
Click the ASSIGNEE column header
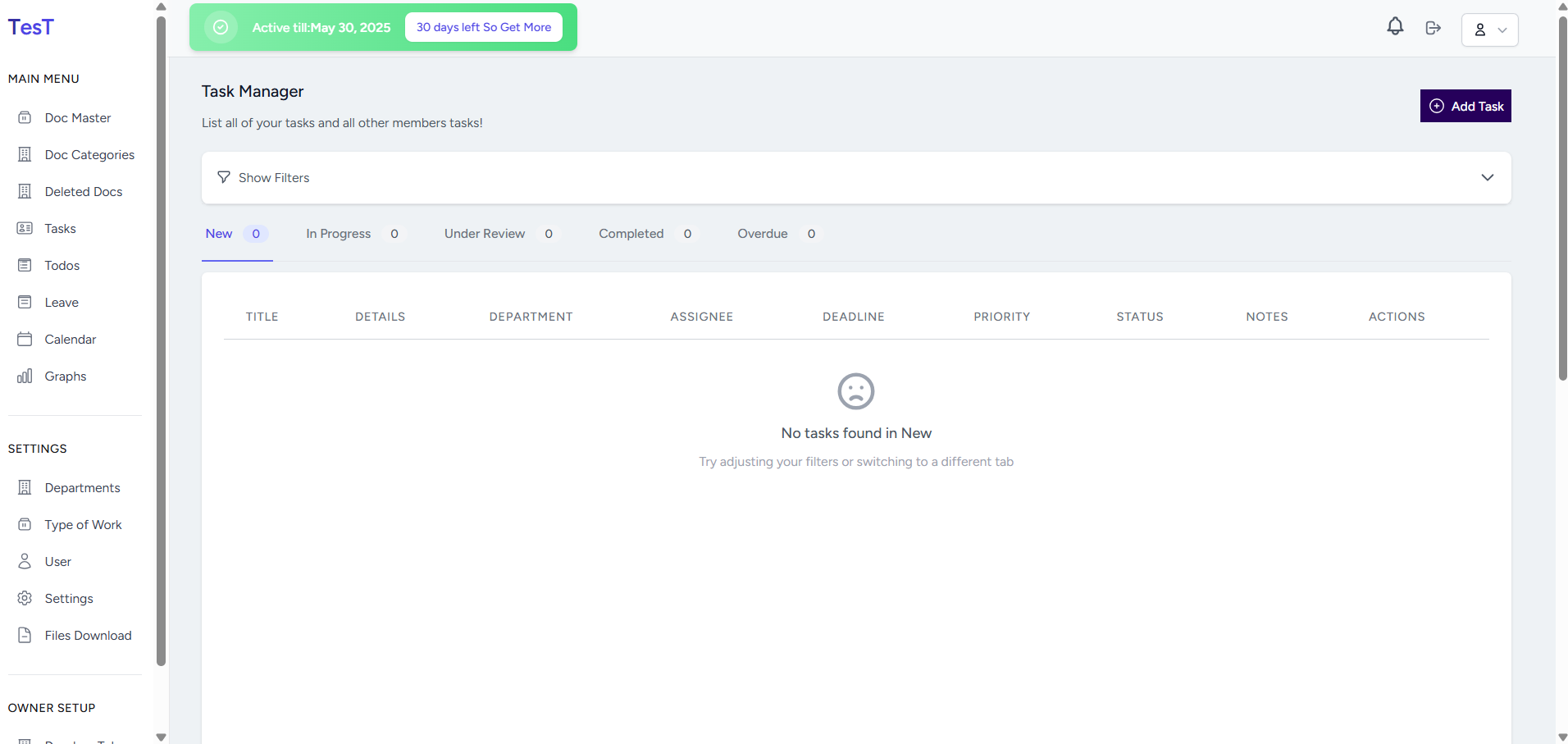(x=702, y=317)
